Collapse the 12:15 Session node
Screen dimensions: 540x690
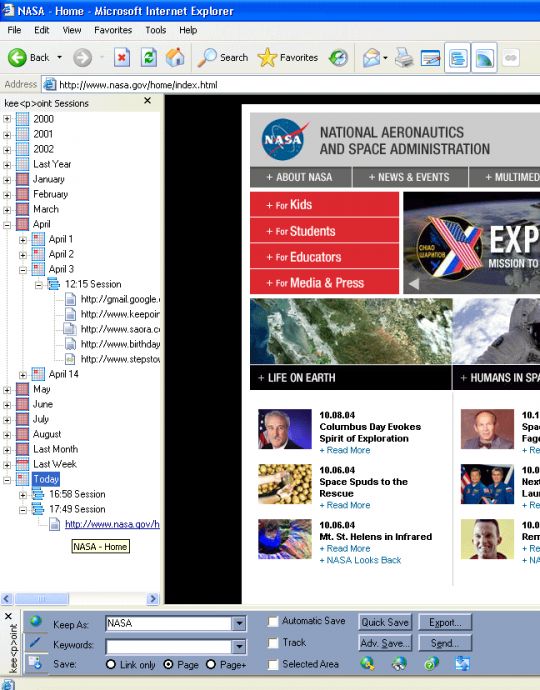coord(39,285)
